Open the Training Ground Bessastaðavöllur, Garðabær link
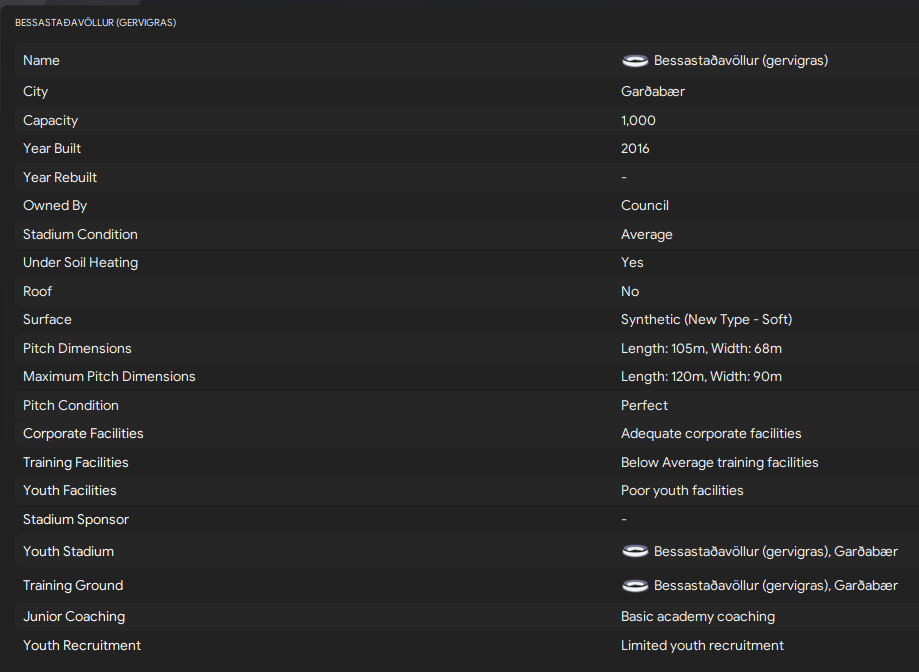Viewport: 919px width, 672px height. pyautogui.click(x=775, y=586)
